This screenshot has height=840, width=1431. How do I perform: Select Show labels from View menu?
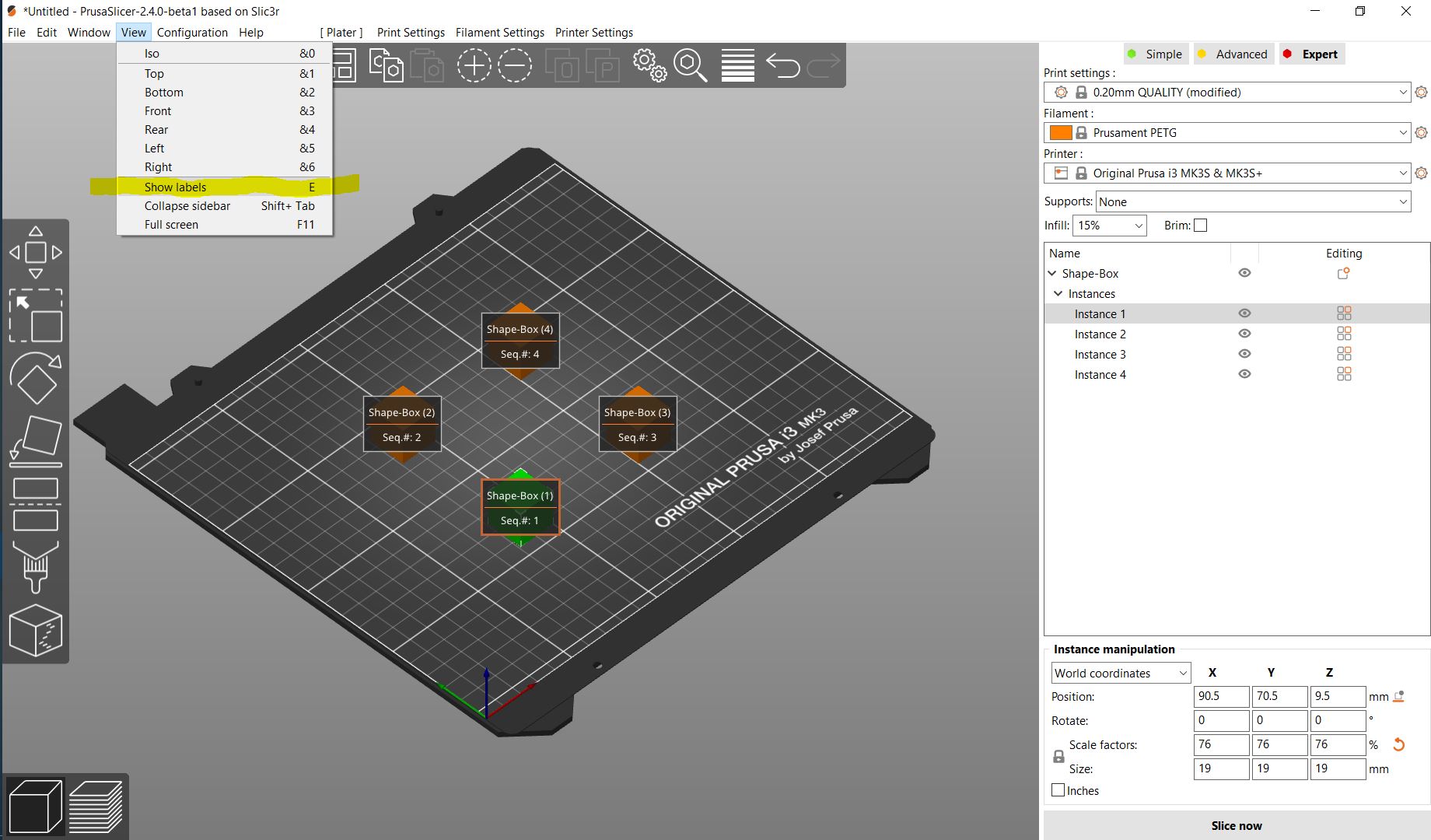coord(176,187)
